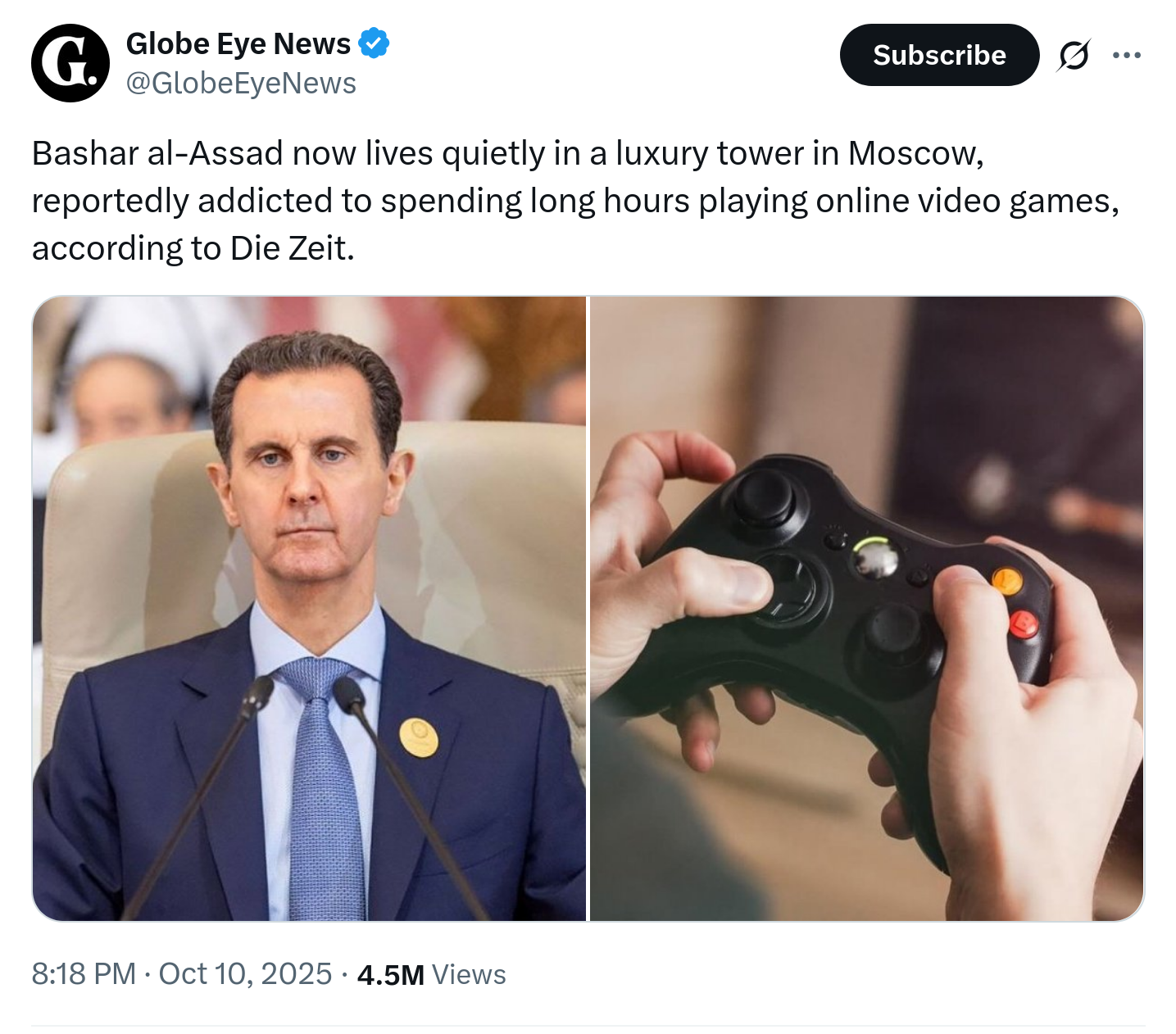Open the Grok slashed-circle icon
1176x1034 pixels.
(x=1074, y=55)
